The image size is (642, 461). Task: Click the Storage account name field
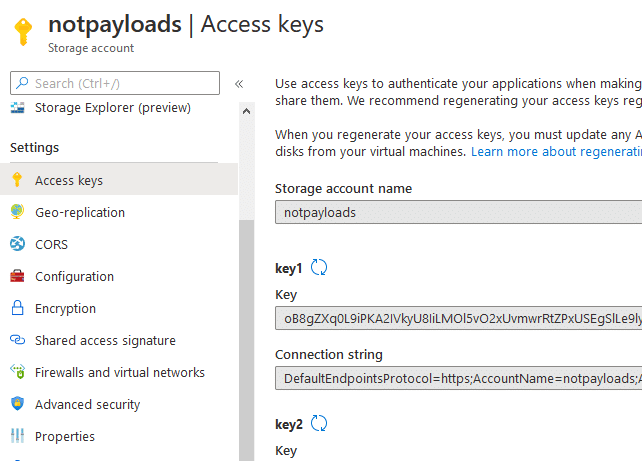pos(458,212)
